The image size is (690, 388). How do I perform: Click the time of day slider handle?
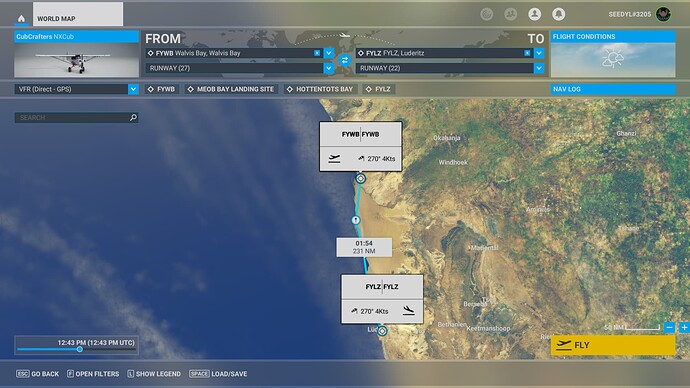(80, 349)
